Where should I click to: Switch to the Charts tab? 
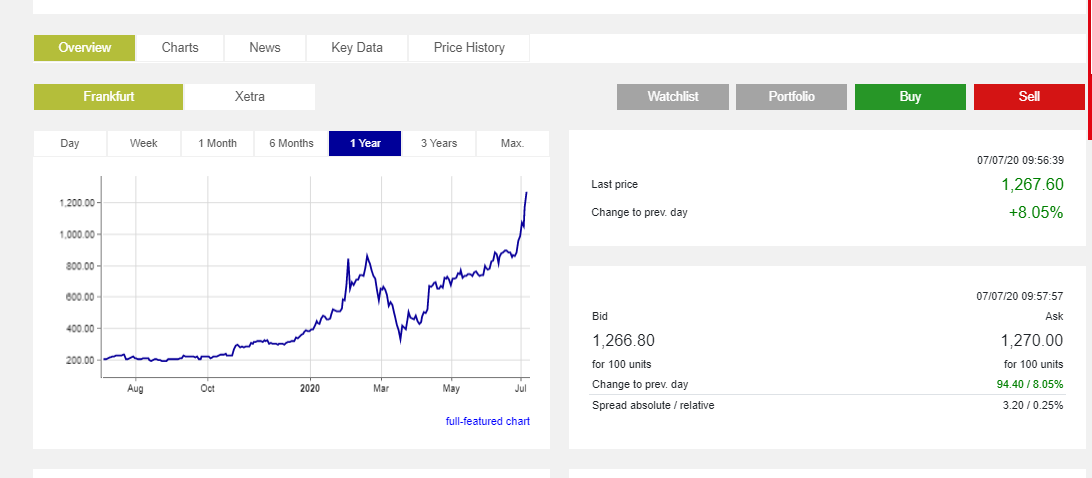pos(180,48)
